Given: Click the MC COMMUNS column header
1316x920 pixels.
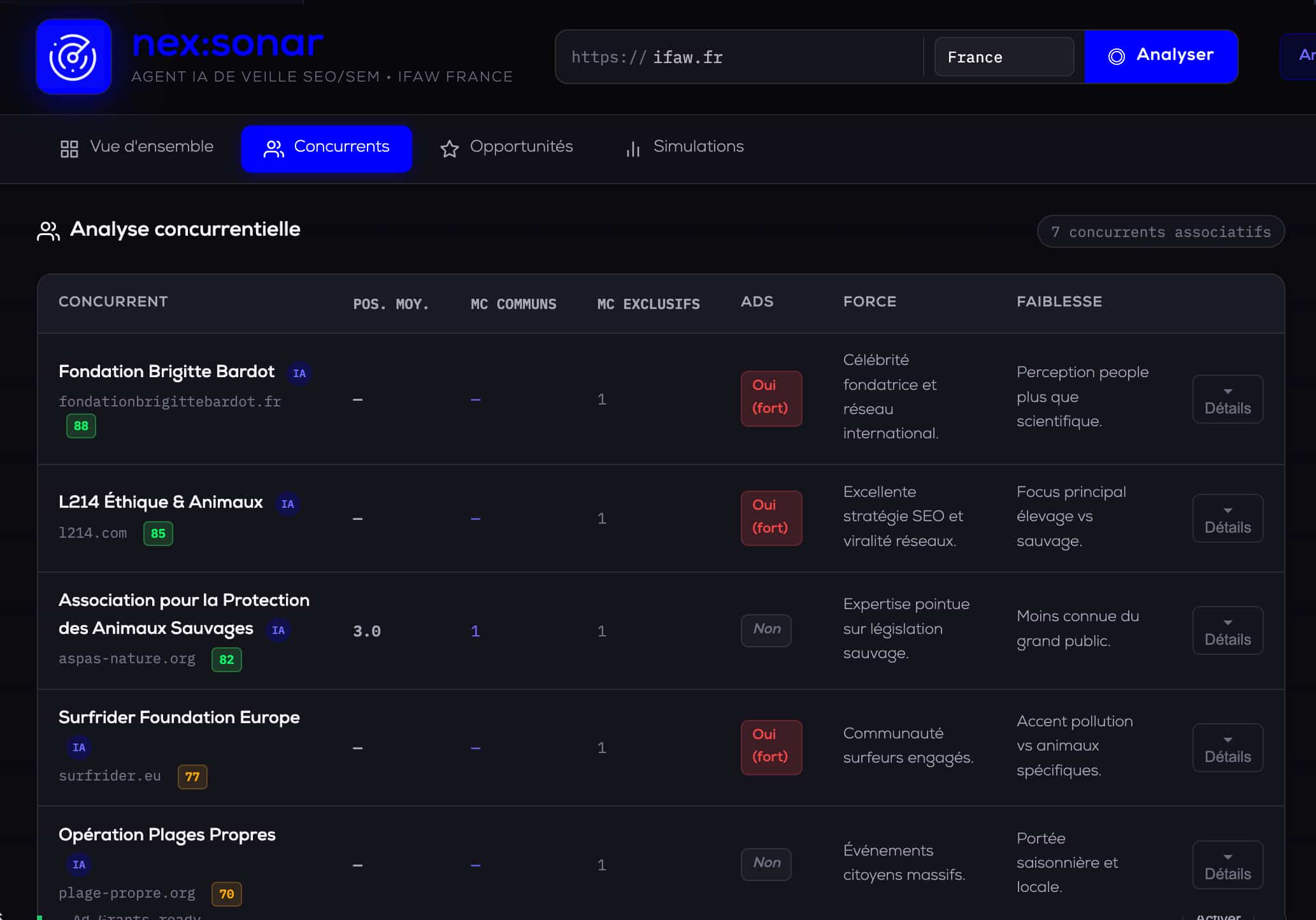Looking at the screenshot, I should tap(513, 305).
